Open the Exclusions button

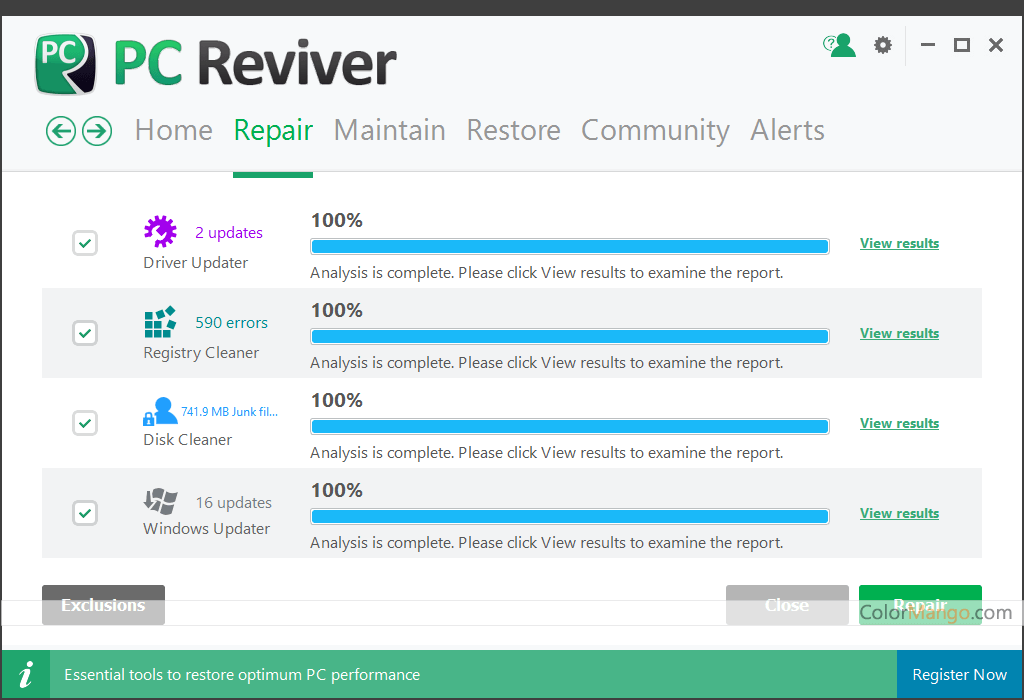tap(103, 605)
